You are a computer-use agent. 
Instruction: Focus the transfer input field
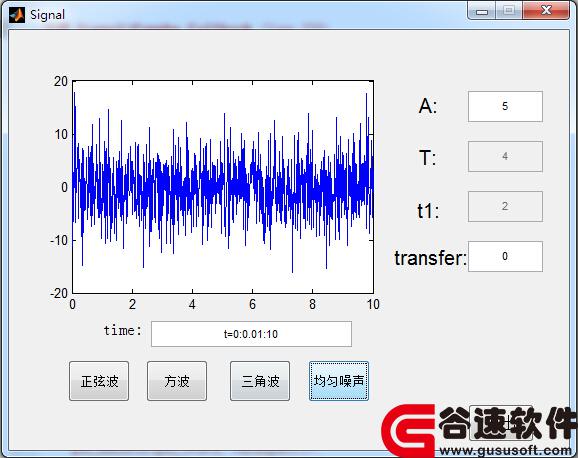pos(505,256)
